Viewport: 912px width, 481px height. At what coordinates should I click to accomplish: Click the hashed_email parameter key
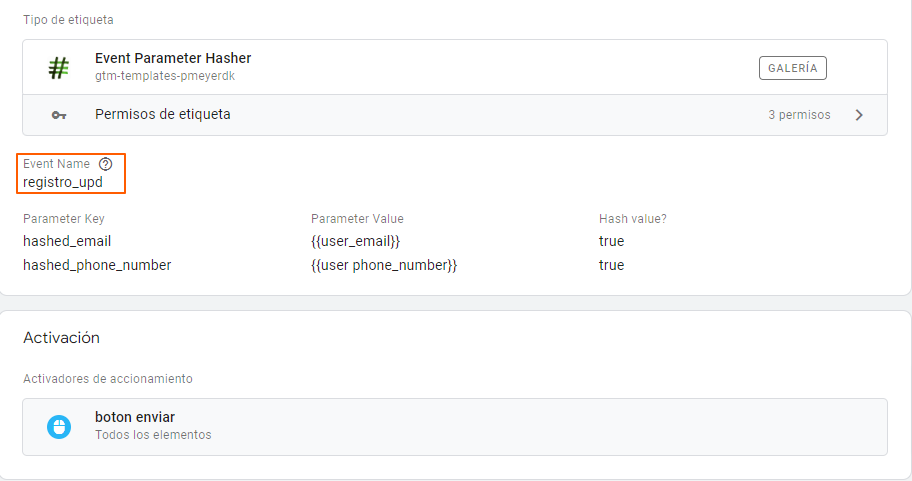(x=67, y=241)
